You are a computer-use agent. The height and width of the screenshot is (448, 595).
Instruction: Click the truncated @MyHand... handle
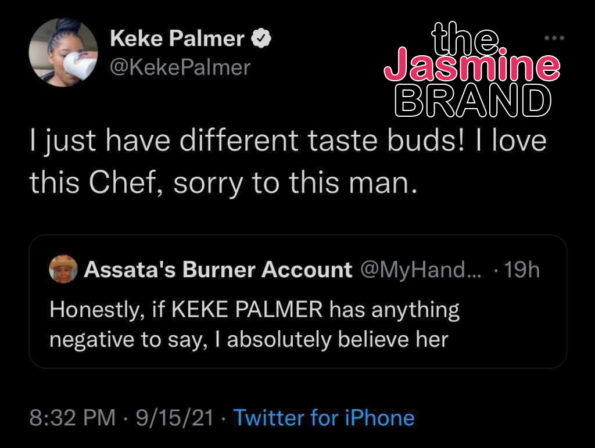pyautogui.click(x=420, y=270)
